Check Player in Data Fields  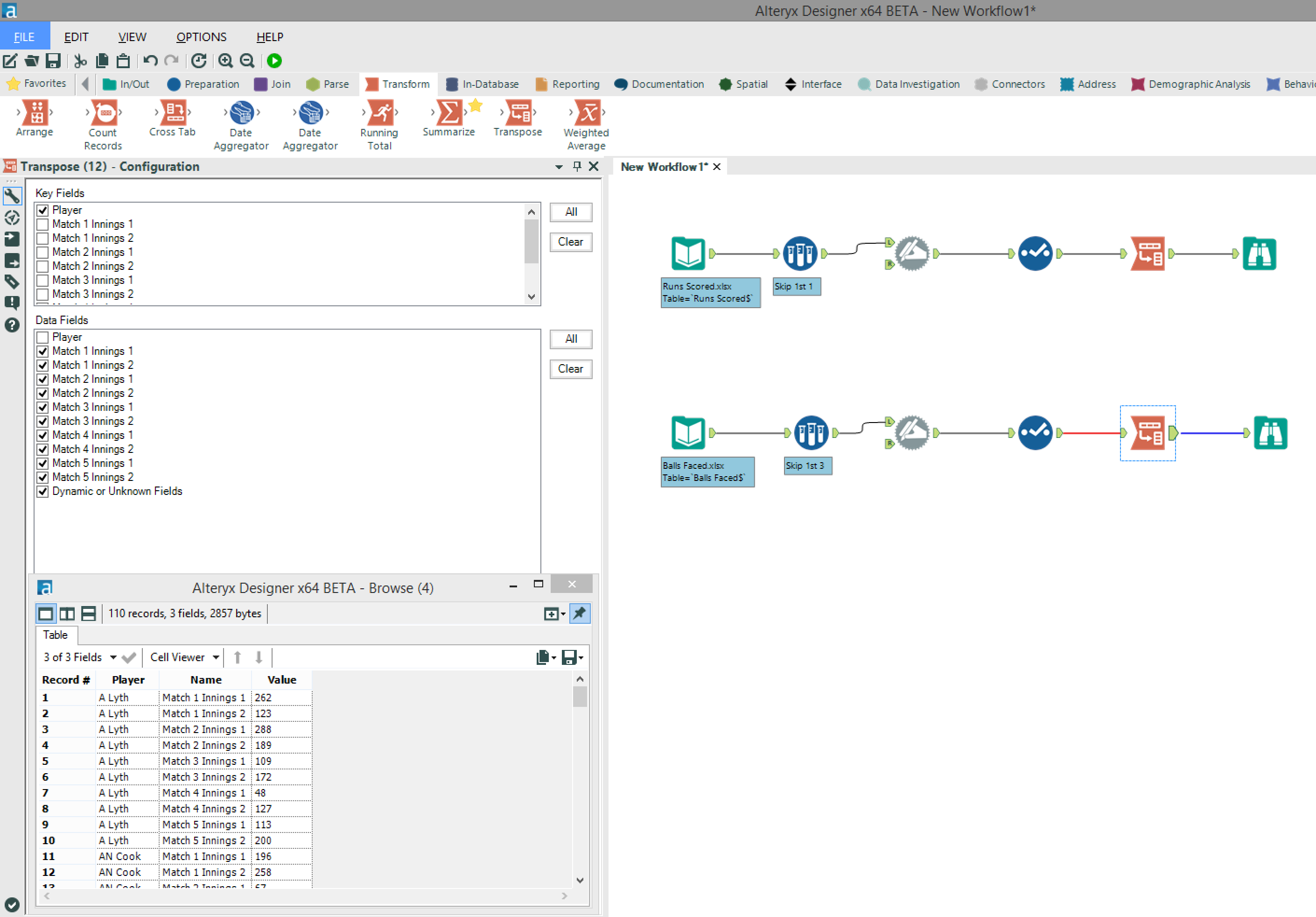(42, 337)
